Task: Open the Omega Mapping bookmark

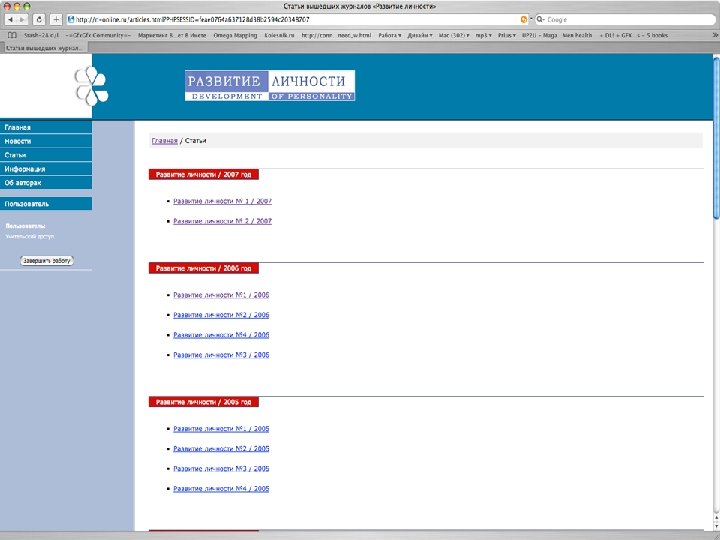Action: pos(235,35)
